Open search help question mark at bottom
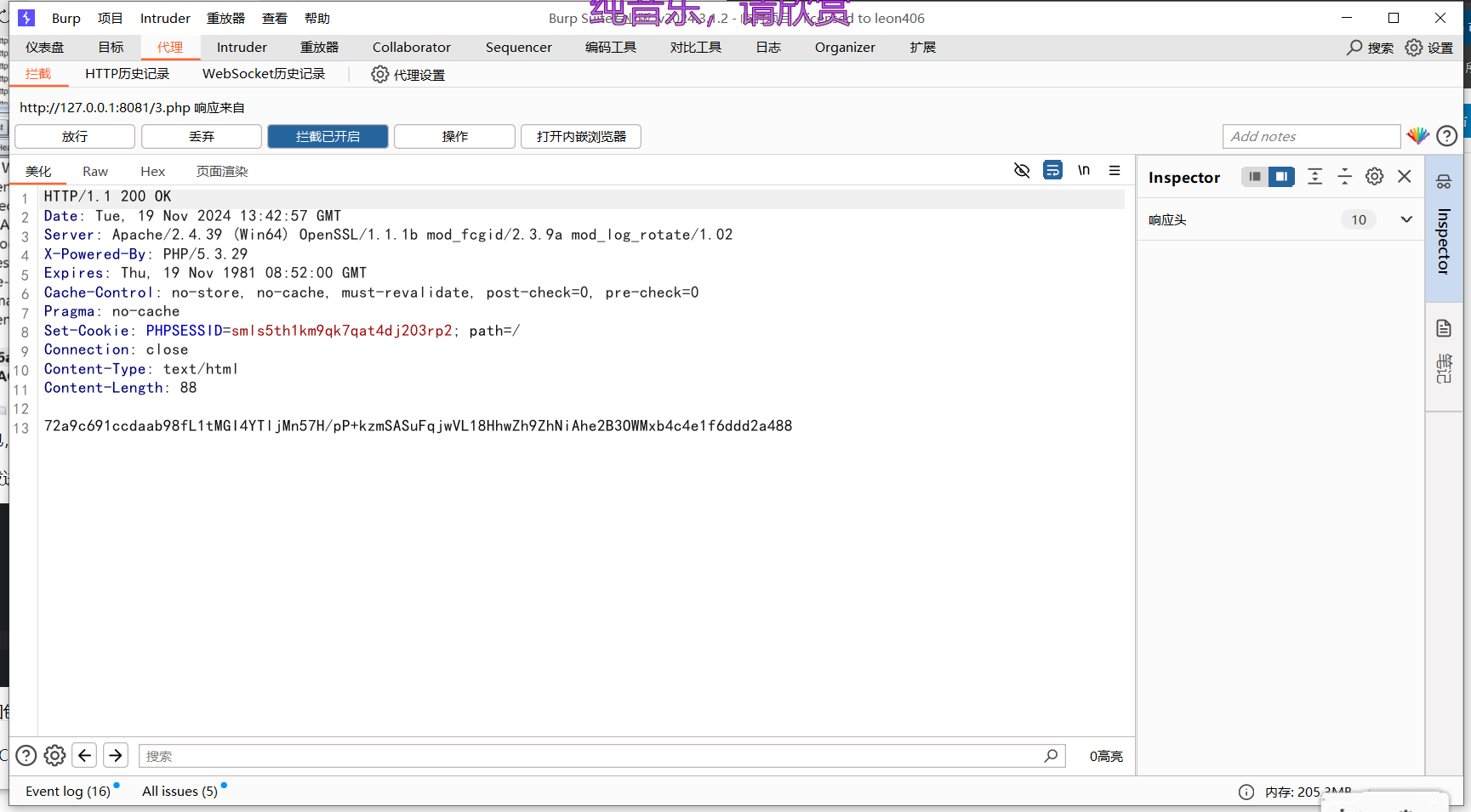This screenshot has height=812, width=1471. [26, 755]
